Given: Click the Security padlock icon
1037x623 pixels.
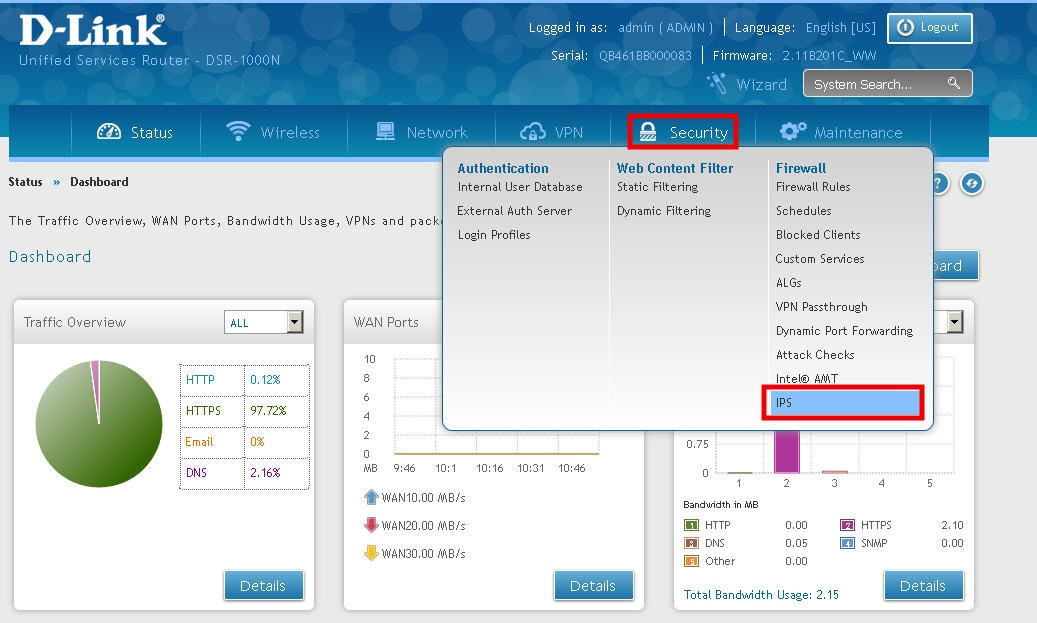Looking at the screenshot, I should point(648,132).
